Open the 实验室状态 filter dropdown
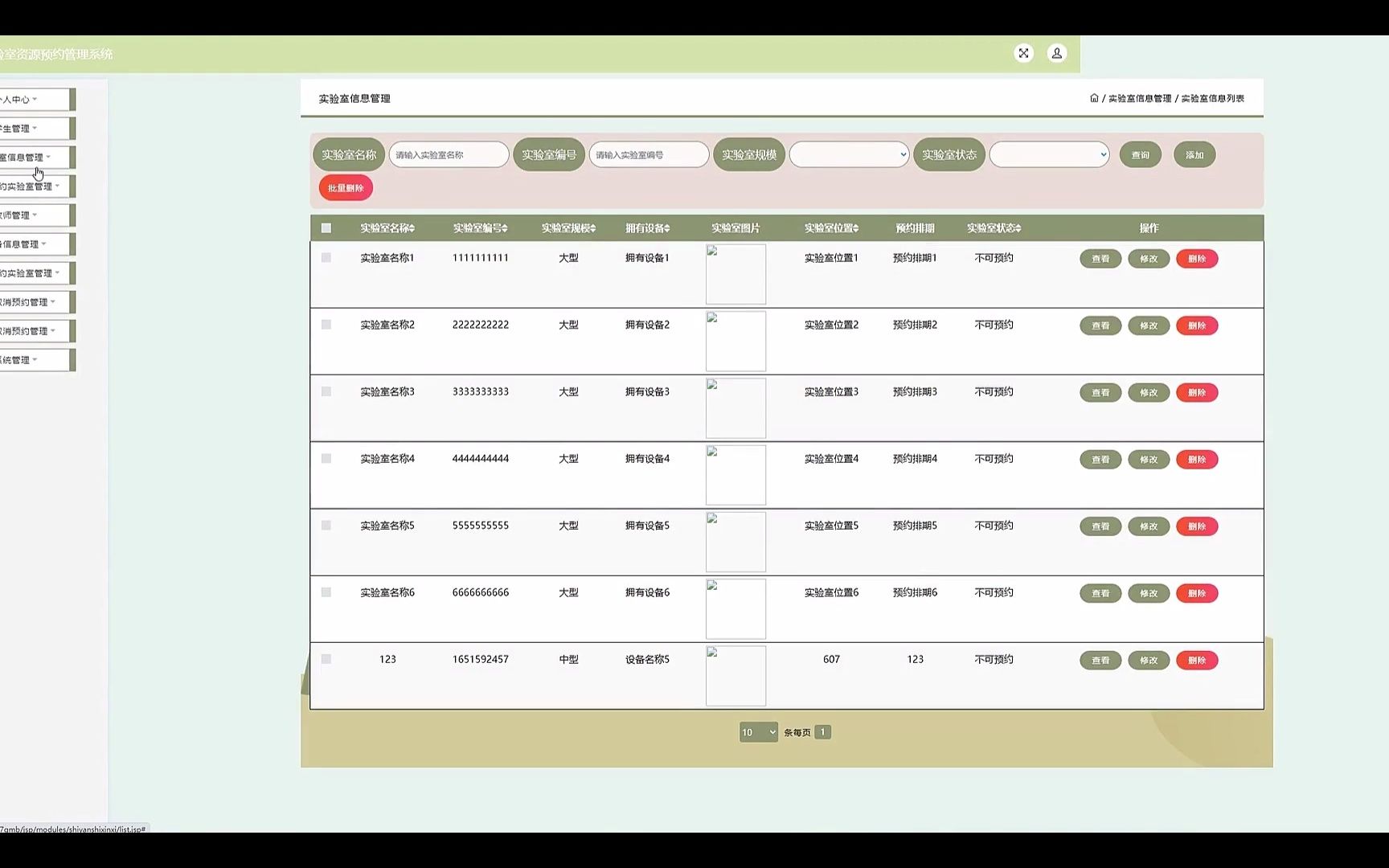 click(1049, 154)
